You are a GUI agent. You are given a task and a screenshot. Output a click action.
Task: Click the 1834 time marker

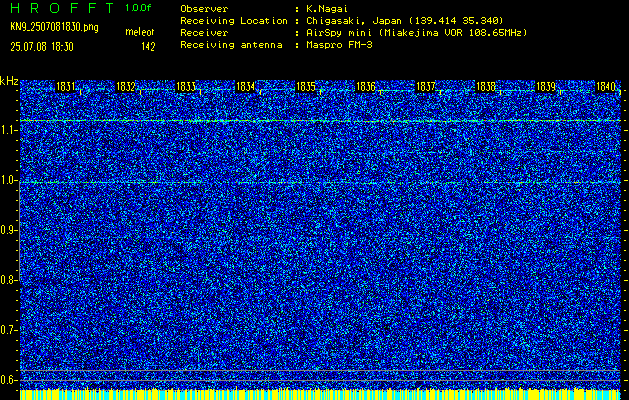click(x=246, y=86)
